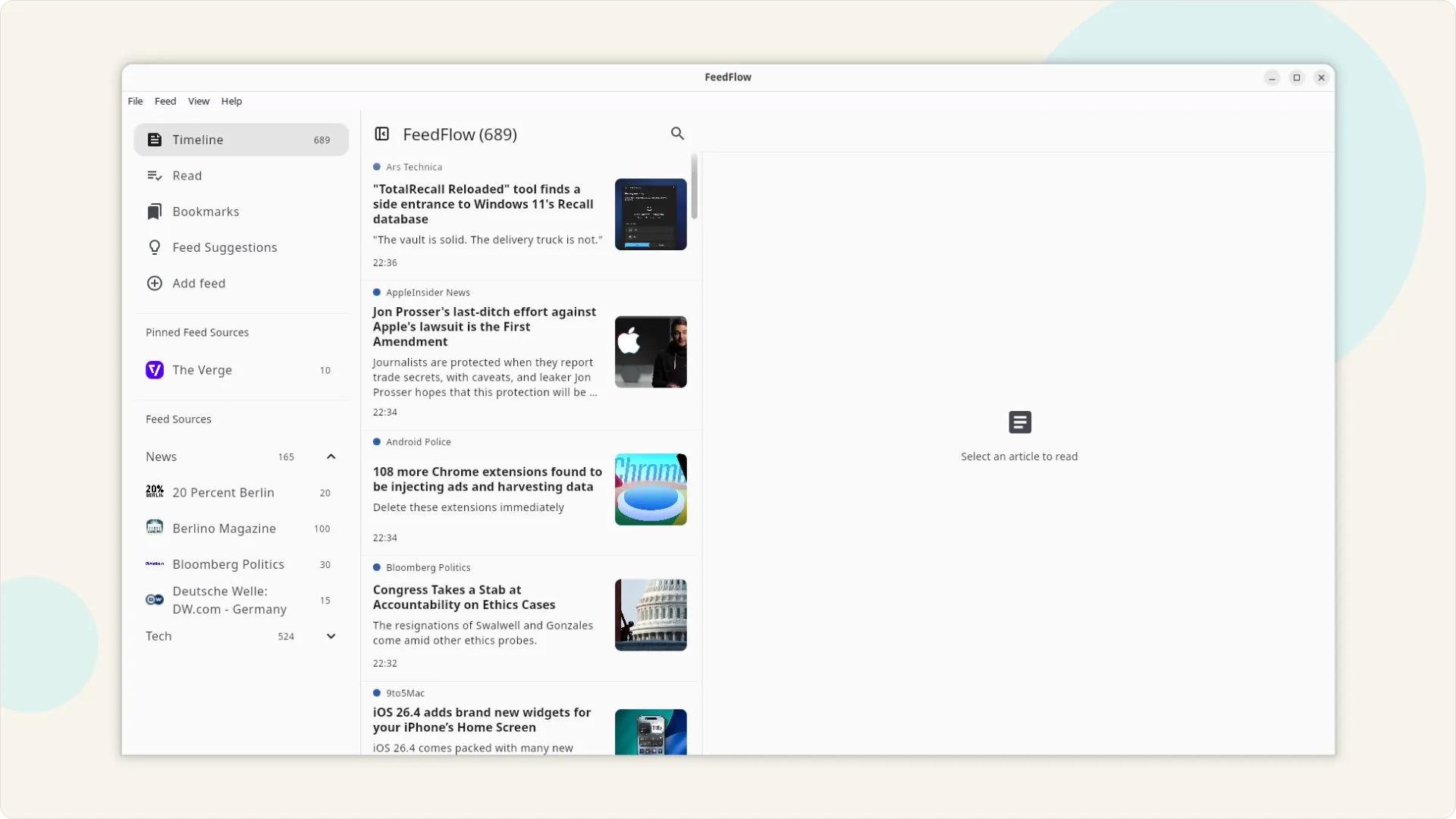
Task: Maximize the FeedFlow window
Action: 1297,77
